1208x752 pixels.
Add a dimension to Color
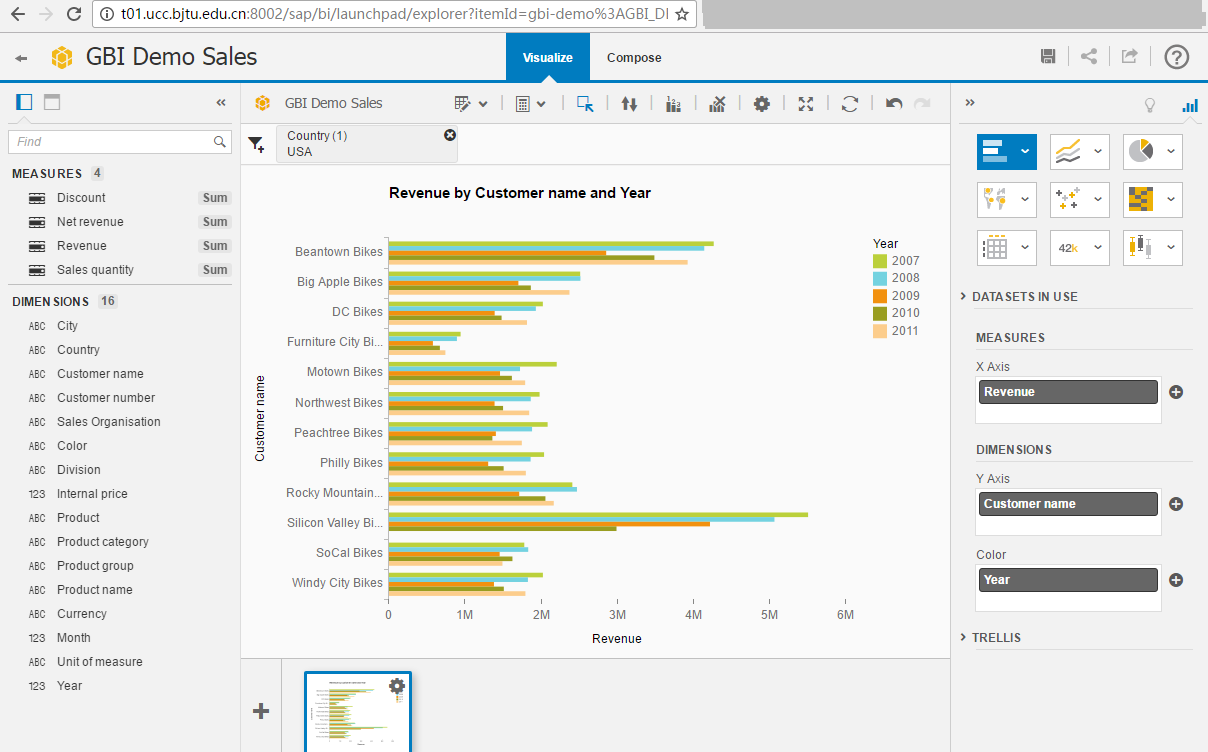click(x=1176, y=580)
